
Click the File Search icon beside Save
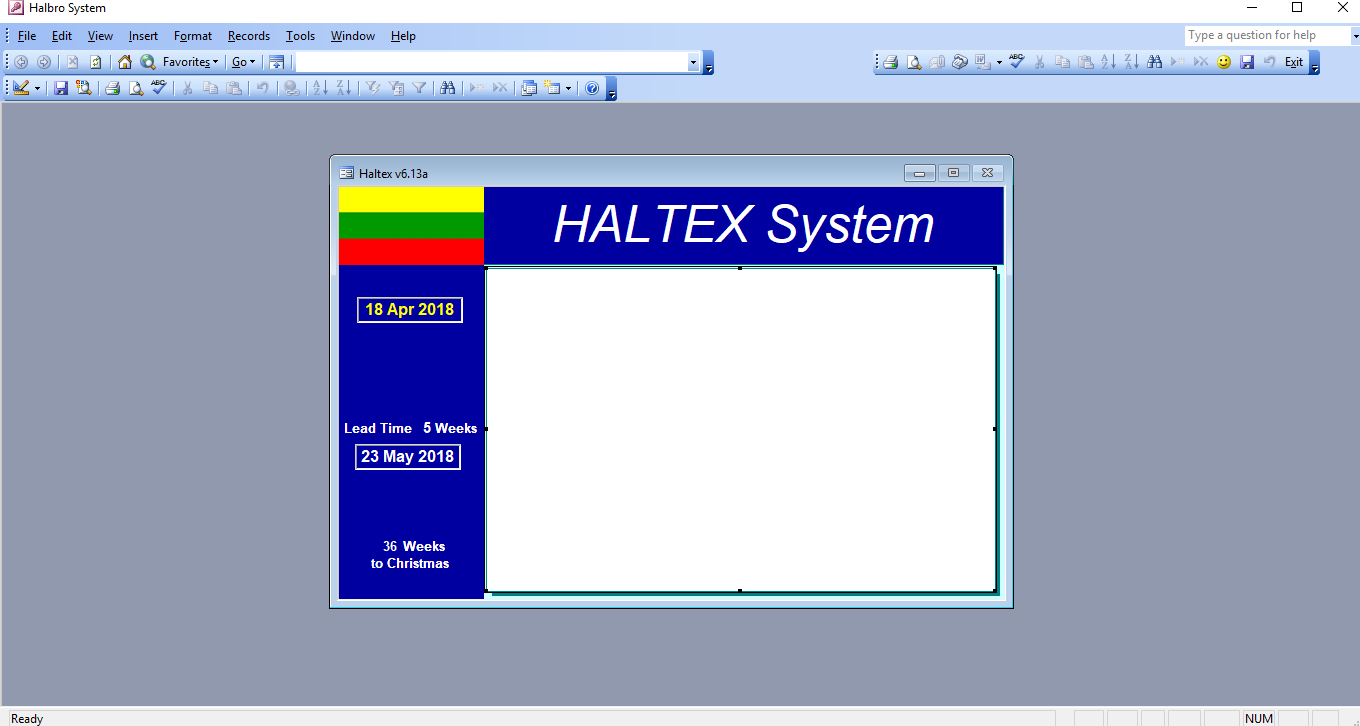83,88
